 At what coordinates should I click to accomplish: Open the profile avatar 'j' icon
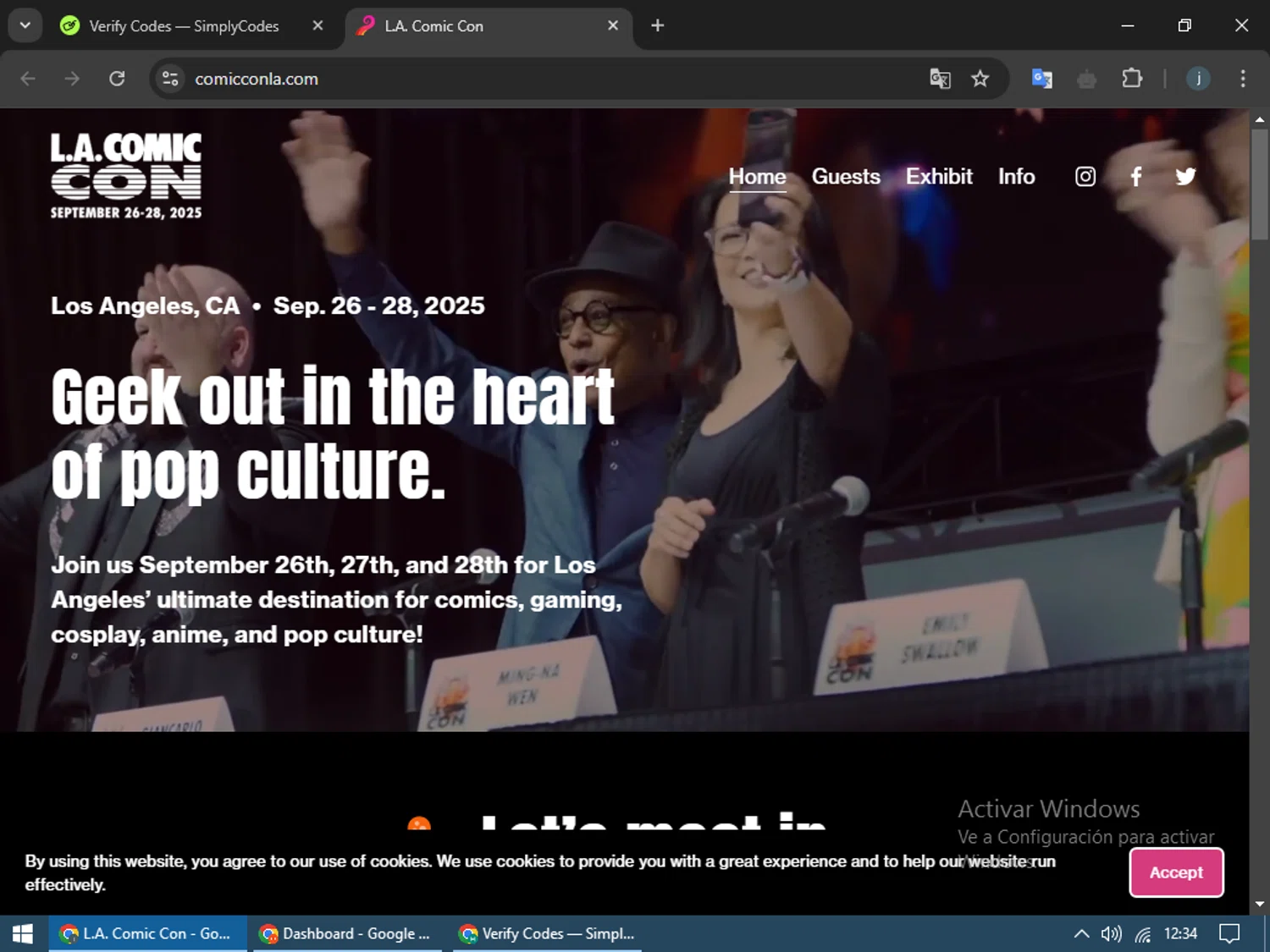(x=1198, y=79)
